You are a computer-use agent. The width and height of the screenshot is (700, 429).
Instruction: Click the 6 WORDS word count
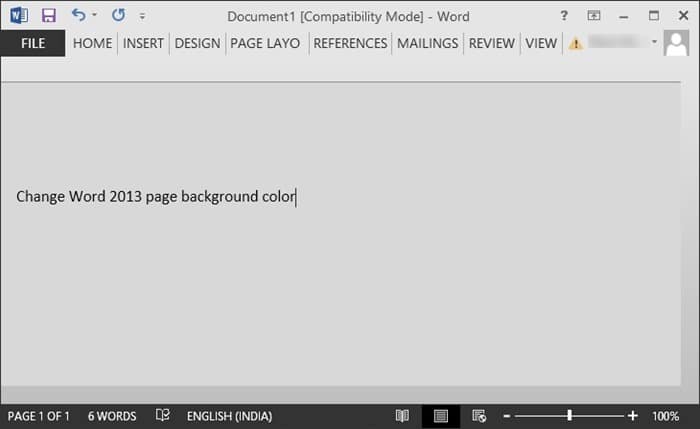coord(112,416)
